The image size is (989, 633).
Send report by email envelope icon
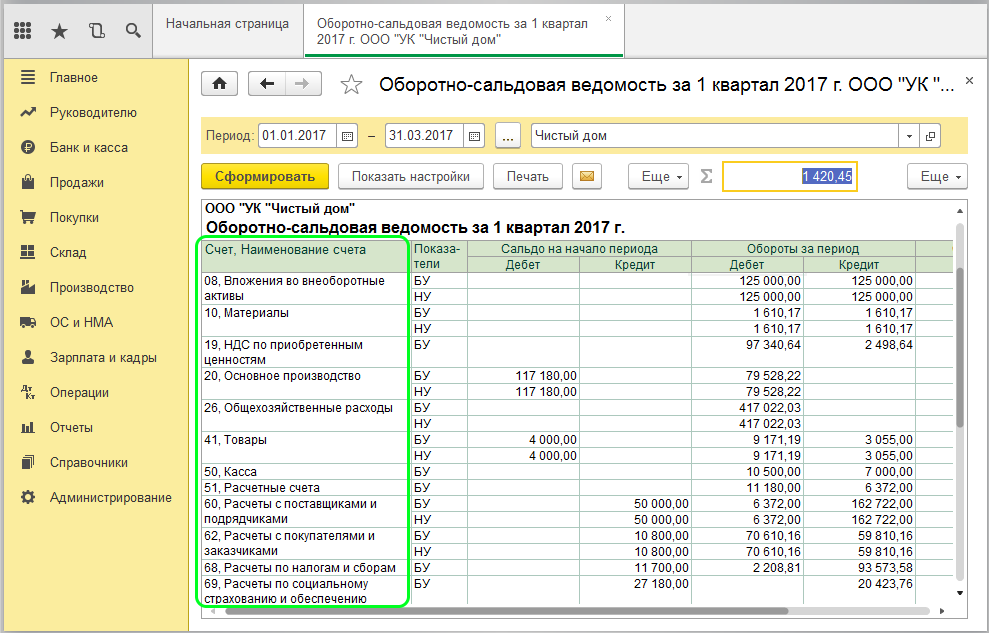point(586,177)
